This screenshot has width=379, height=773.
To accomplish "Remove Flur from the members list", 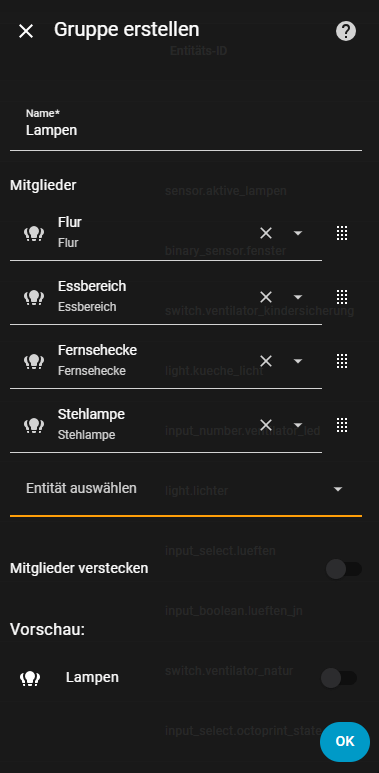I will 266,233.
